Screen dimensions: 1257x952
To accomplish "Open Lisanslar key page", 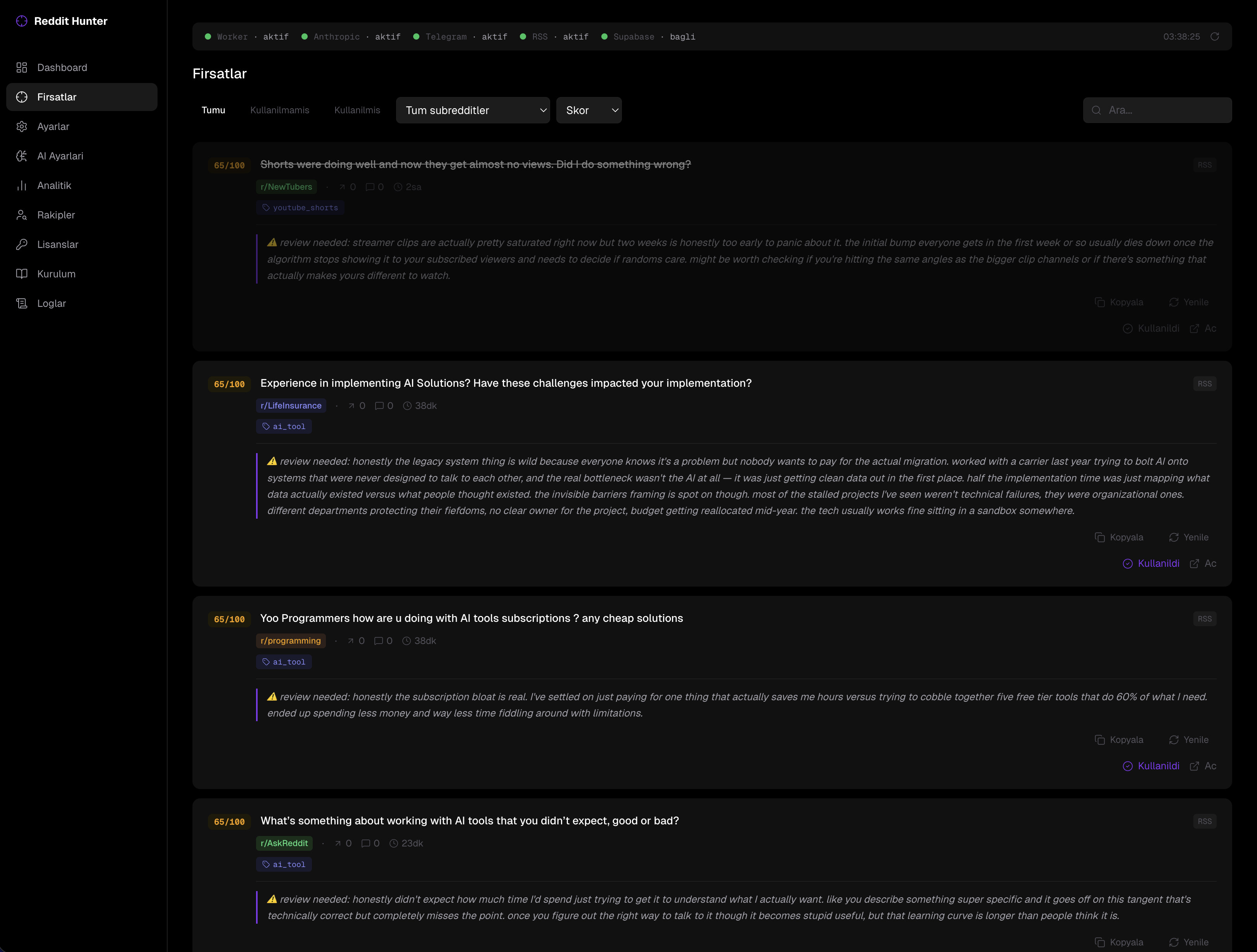I will click(x=57, y=244).
